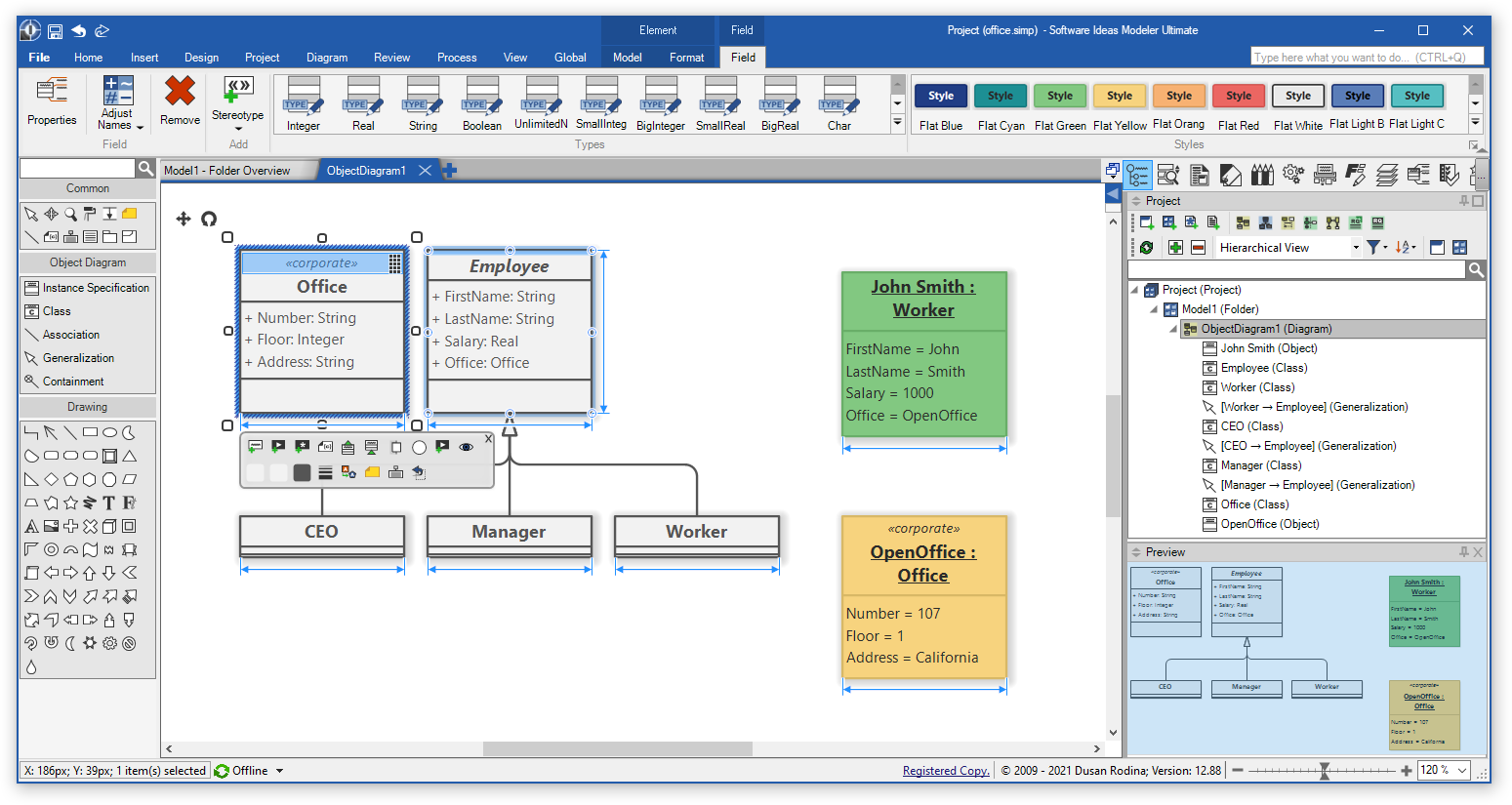
Task: Click the red Remove field icon
Action: click(180, 92)
